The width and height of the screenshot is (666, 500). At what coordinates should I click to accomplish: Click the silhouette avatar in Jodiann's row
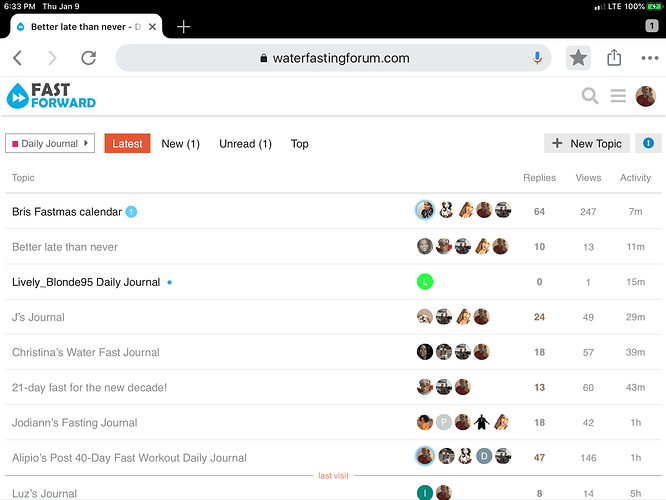481,422
